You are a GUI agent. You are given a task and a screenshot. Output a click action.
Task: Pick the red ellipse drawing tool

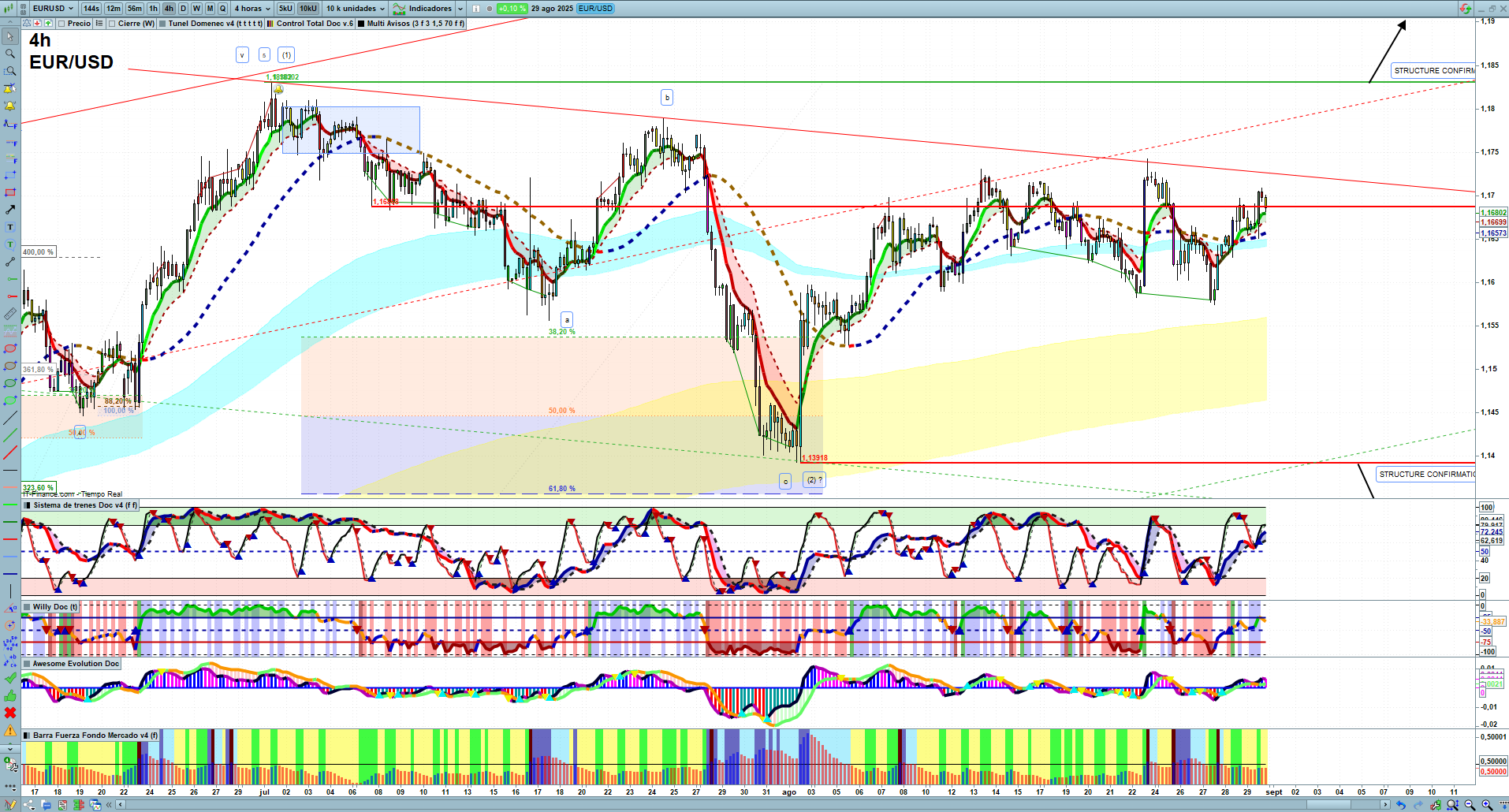(10, 348)
